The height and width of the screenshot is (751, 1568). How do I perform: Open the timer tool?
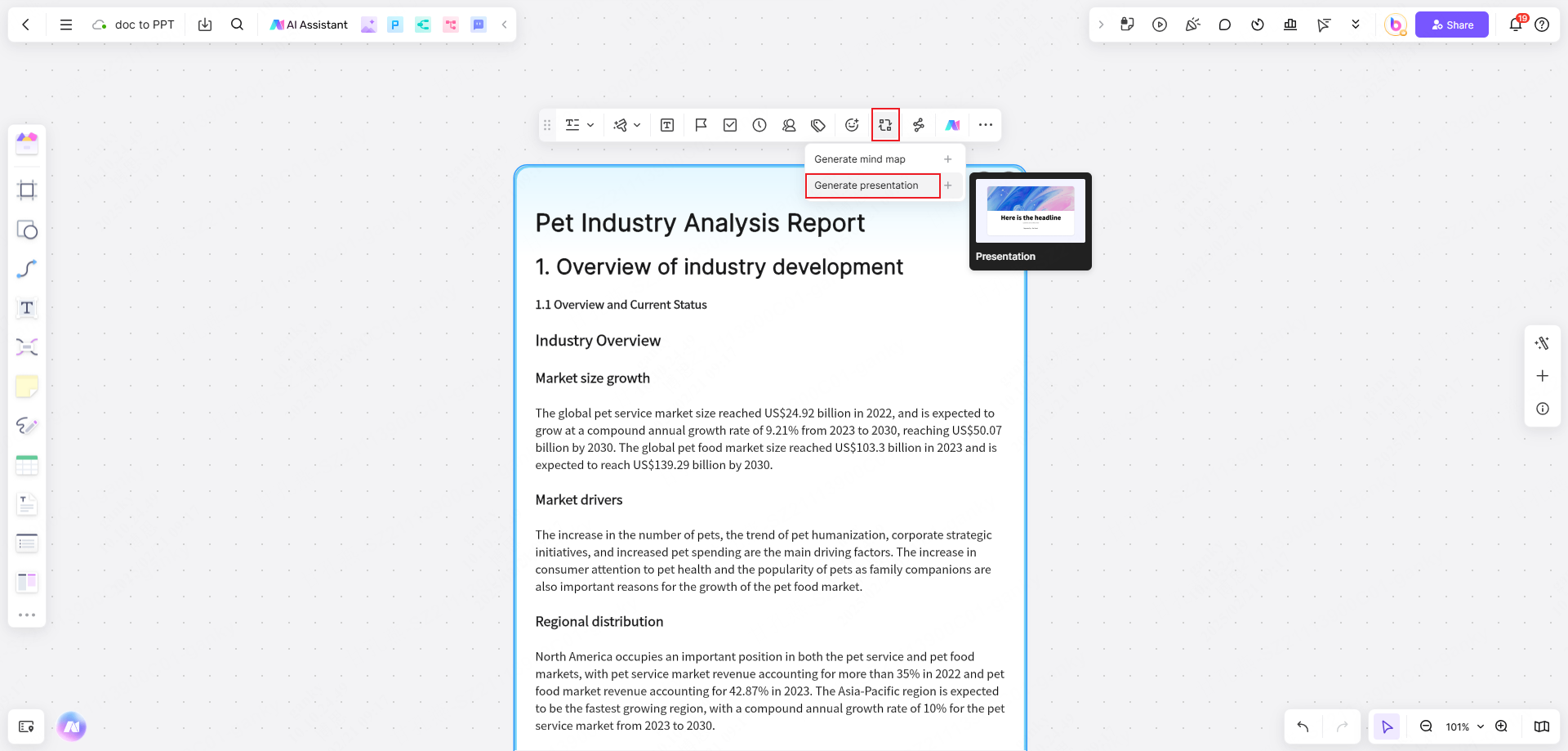1258,25
